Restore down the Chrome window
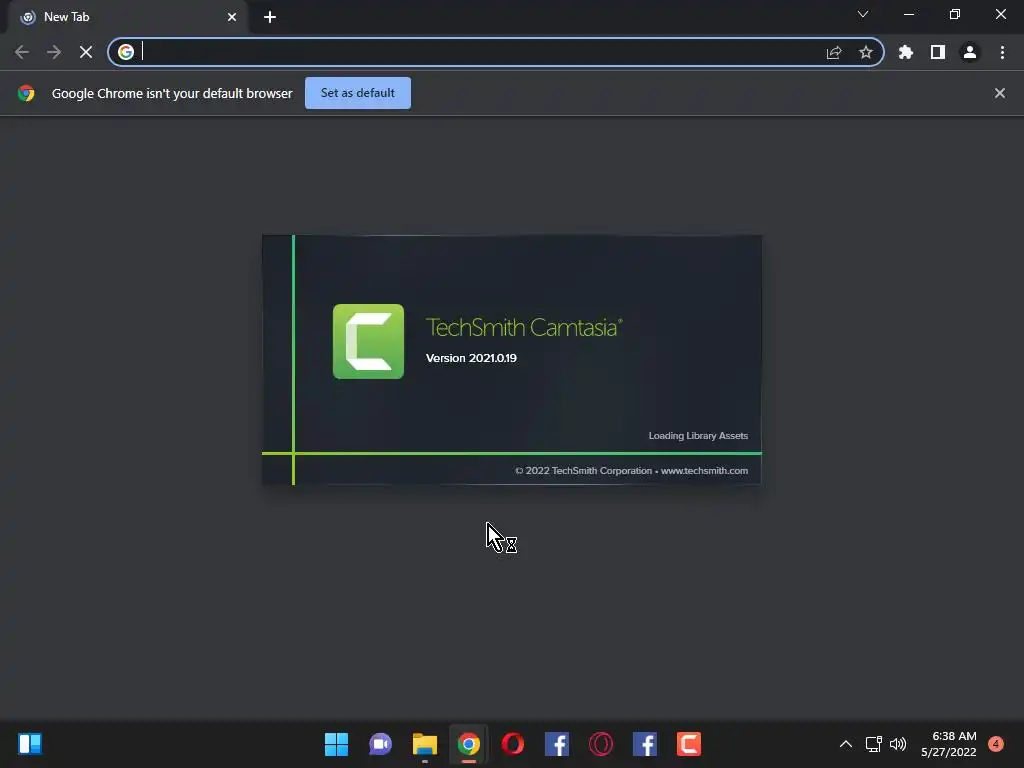This screenshot has width=1024, height=768. 955,14
